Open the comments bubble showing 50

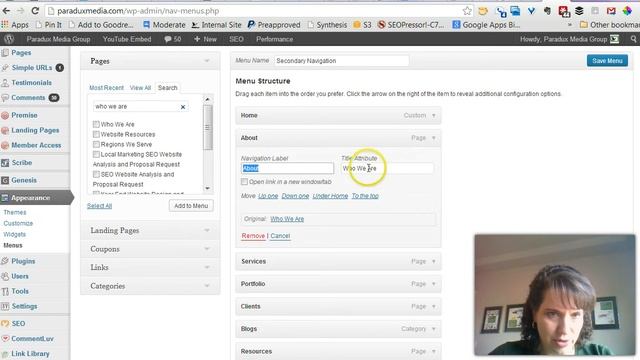click(172, 39)
